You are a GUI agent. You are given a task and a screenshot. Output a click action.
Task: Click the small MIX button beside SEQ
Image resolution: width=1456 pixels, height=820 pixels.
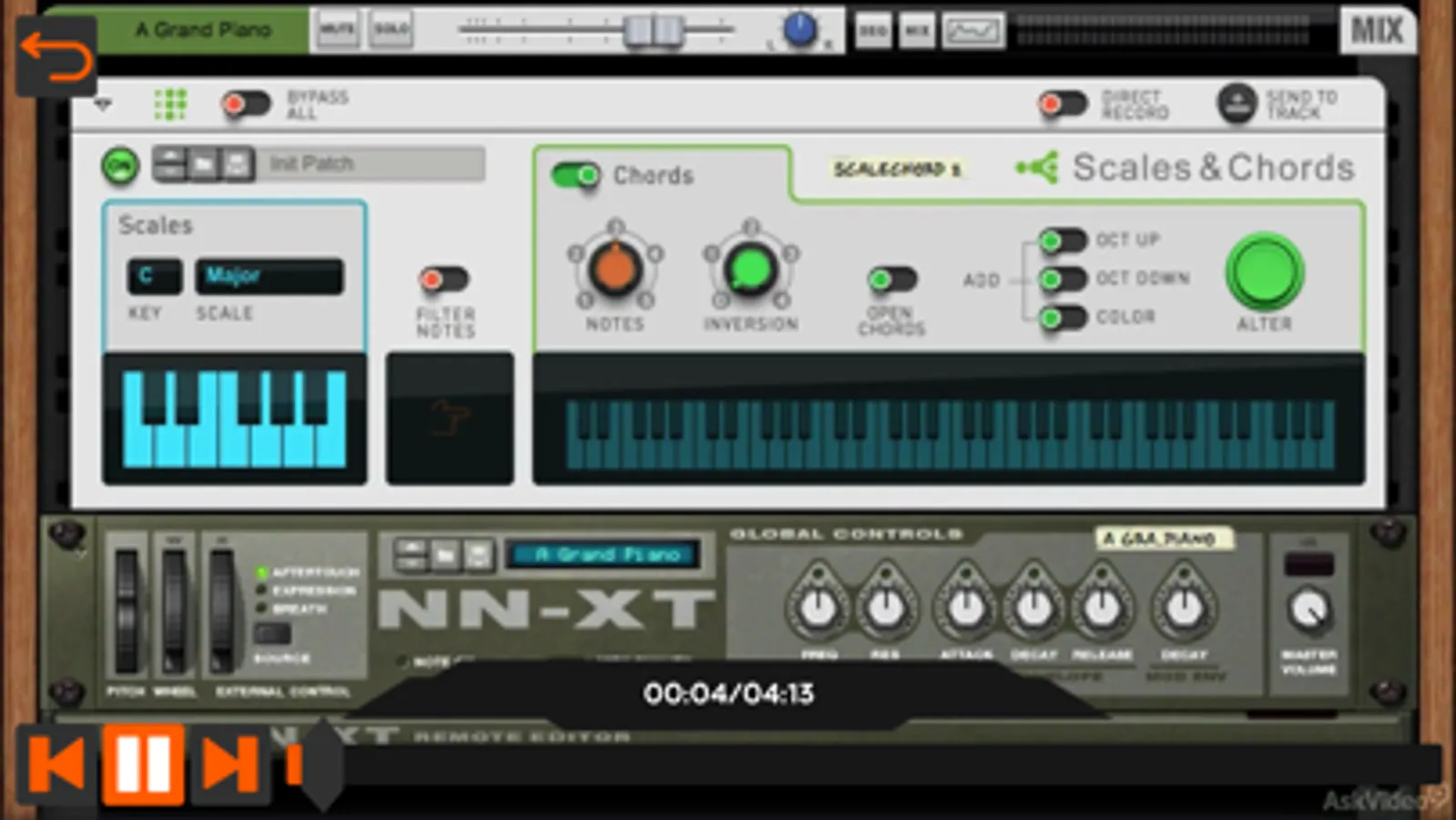pos(917,31)
